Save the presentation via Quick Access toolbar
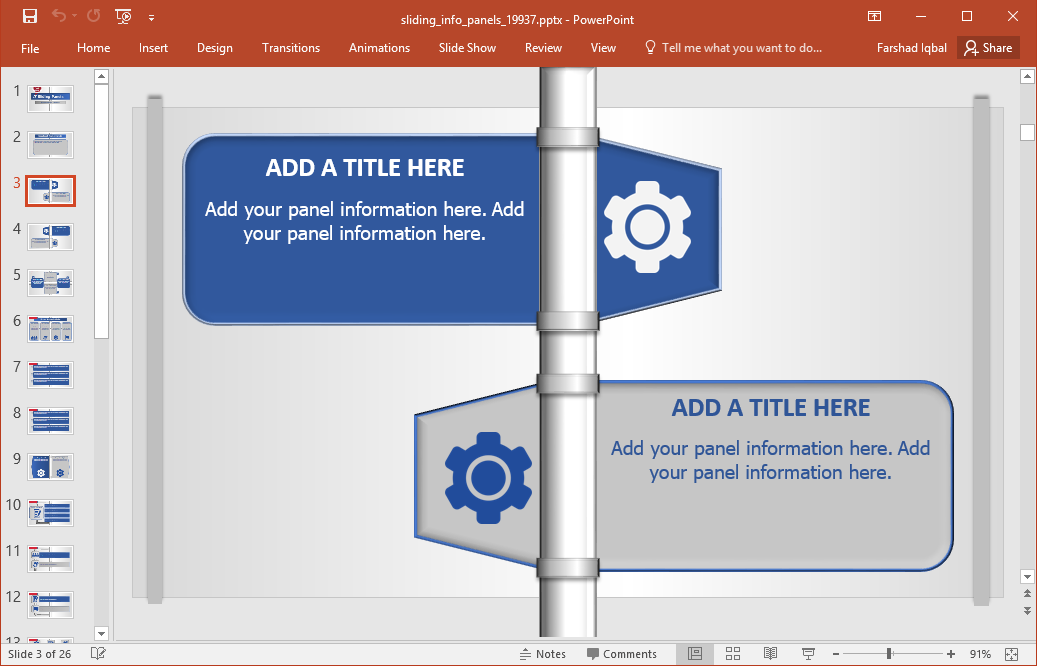 (x=29, y=17)
